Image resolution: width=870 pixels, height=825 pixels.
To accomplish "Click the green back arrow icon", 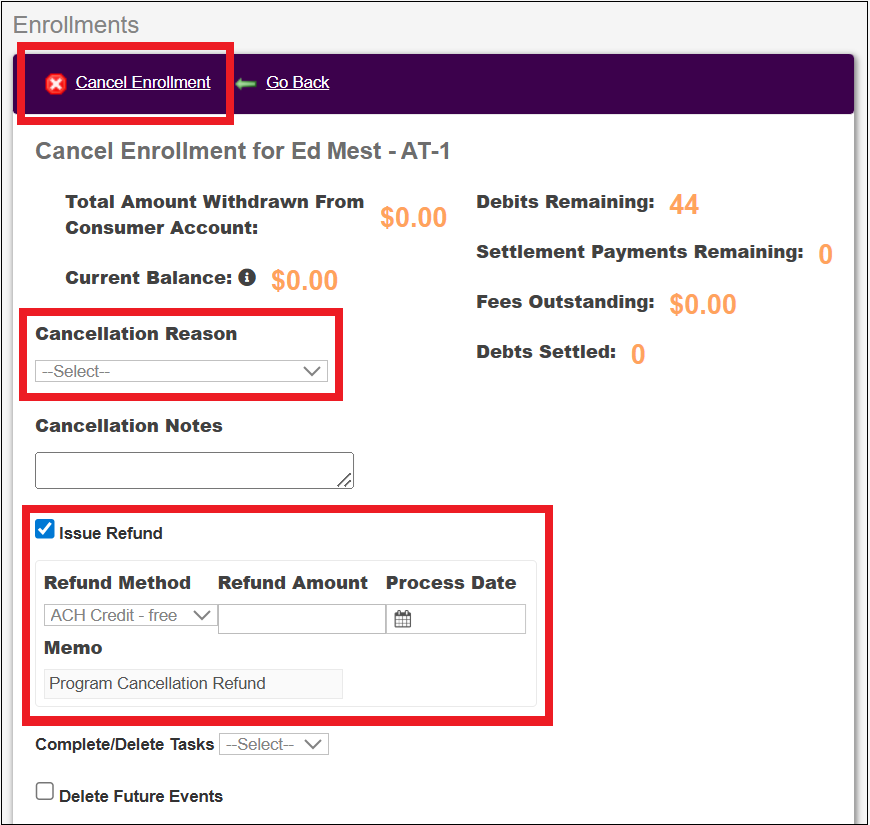I will (x=246, y=83).
